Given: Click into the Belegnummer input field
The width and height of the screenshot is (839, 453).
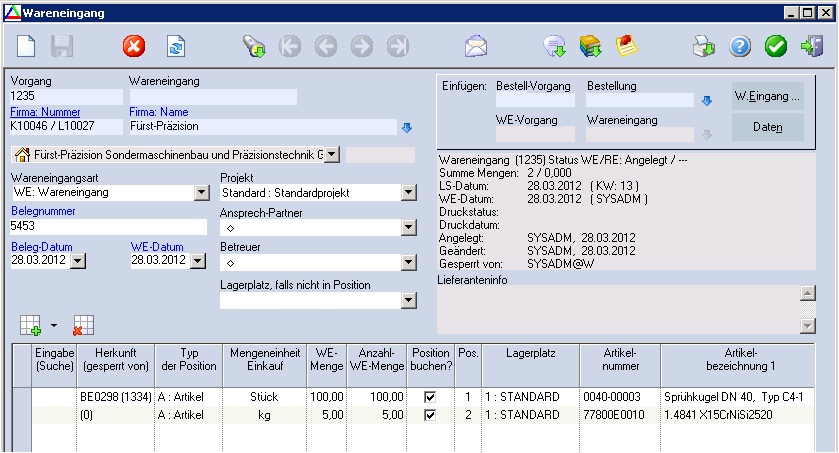Looking at the screenshot, I should point(105,227).
